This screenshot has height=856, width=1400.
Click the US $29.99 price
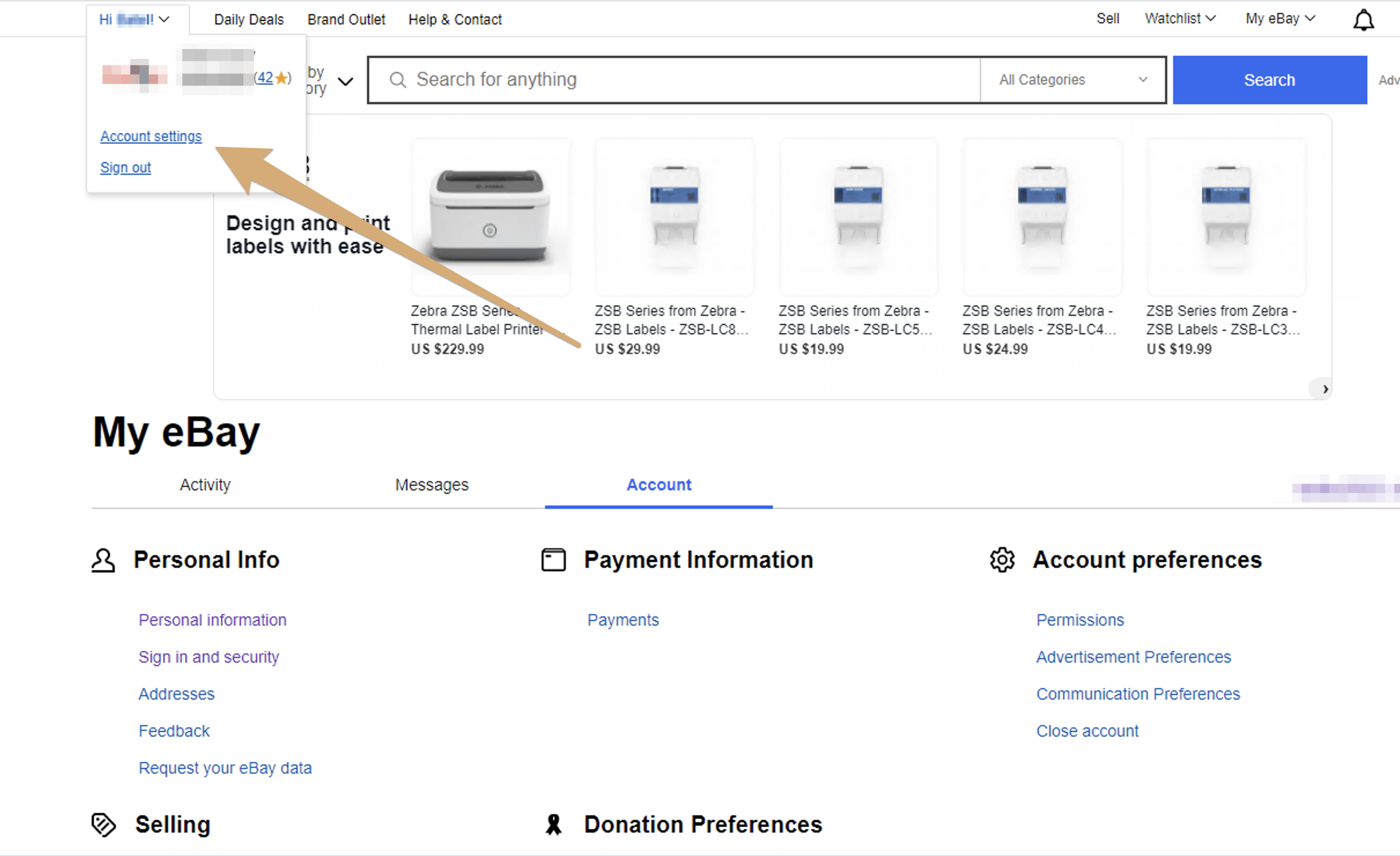click(628, 349)
